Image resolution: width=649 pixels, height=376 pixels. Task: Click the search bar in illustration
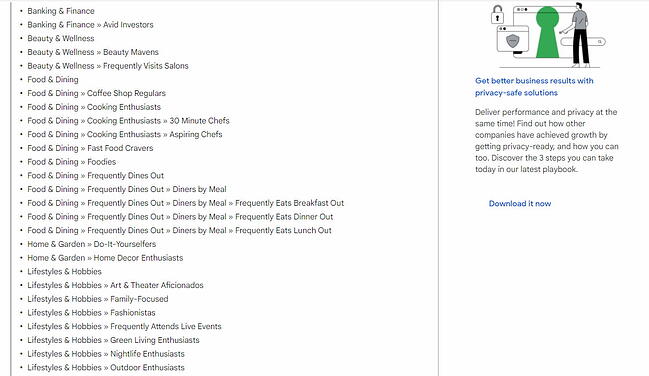[x=583, y=42]
